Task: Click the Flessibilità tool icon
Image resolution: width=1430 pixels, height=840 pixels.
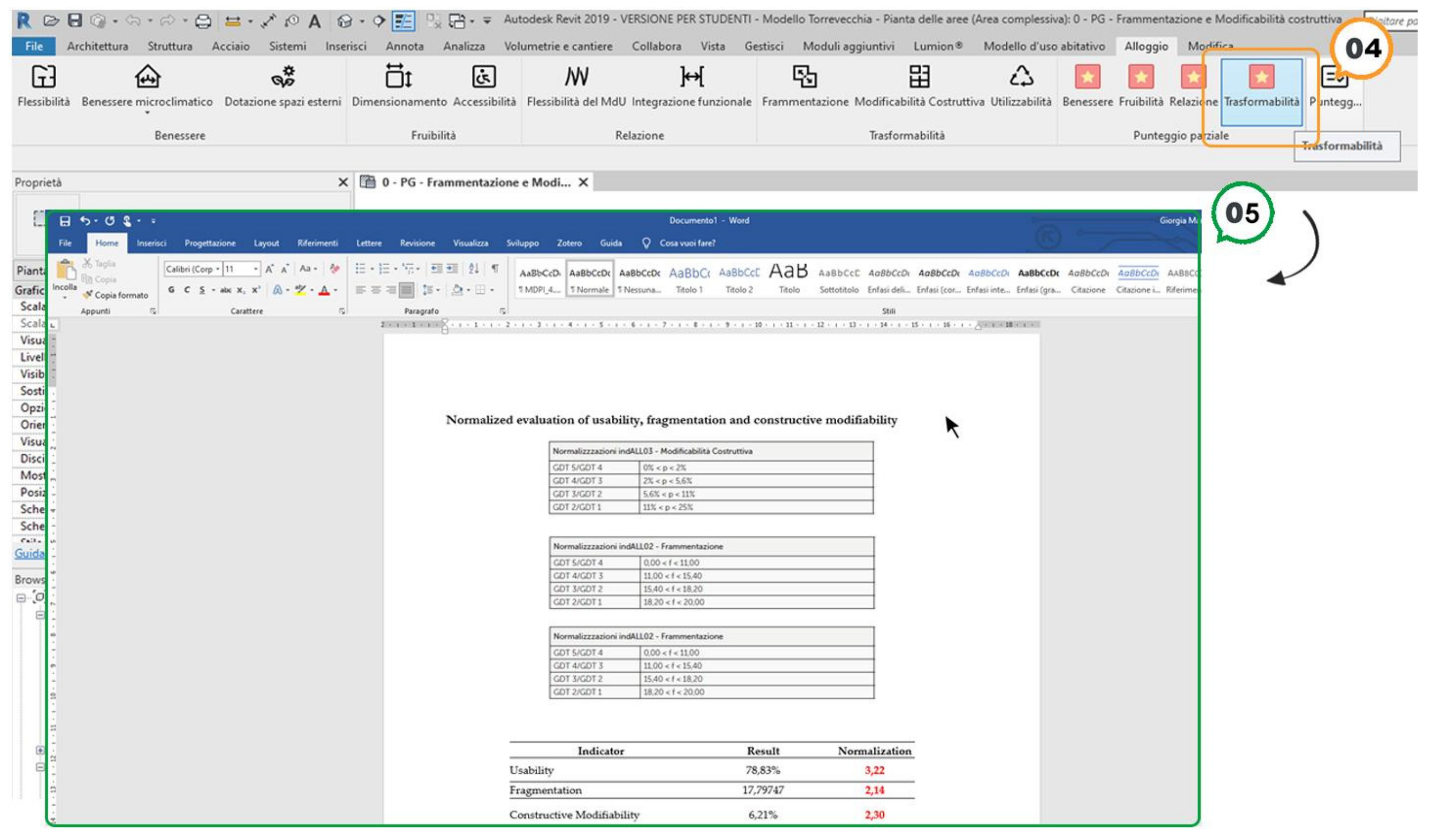Action: 43,77
